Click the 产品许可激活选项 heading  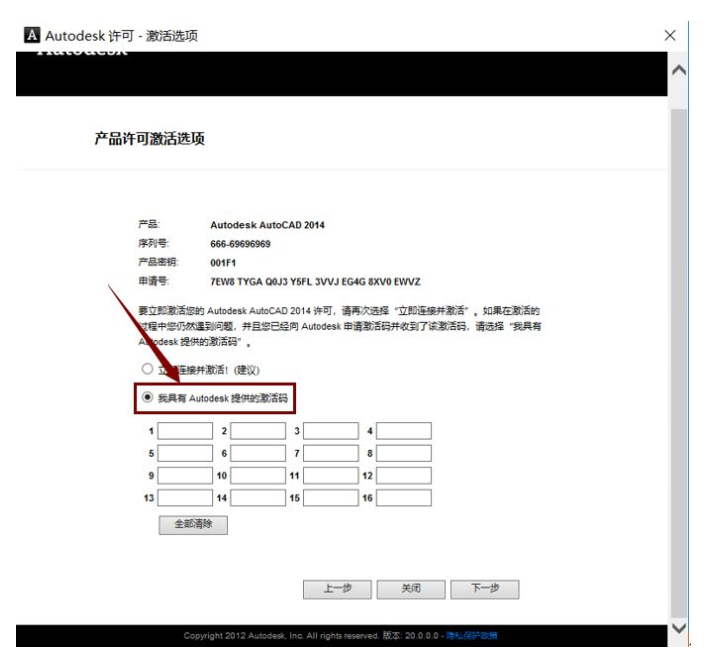[149, 138]
